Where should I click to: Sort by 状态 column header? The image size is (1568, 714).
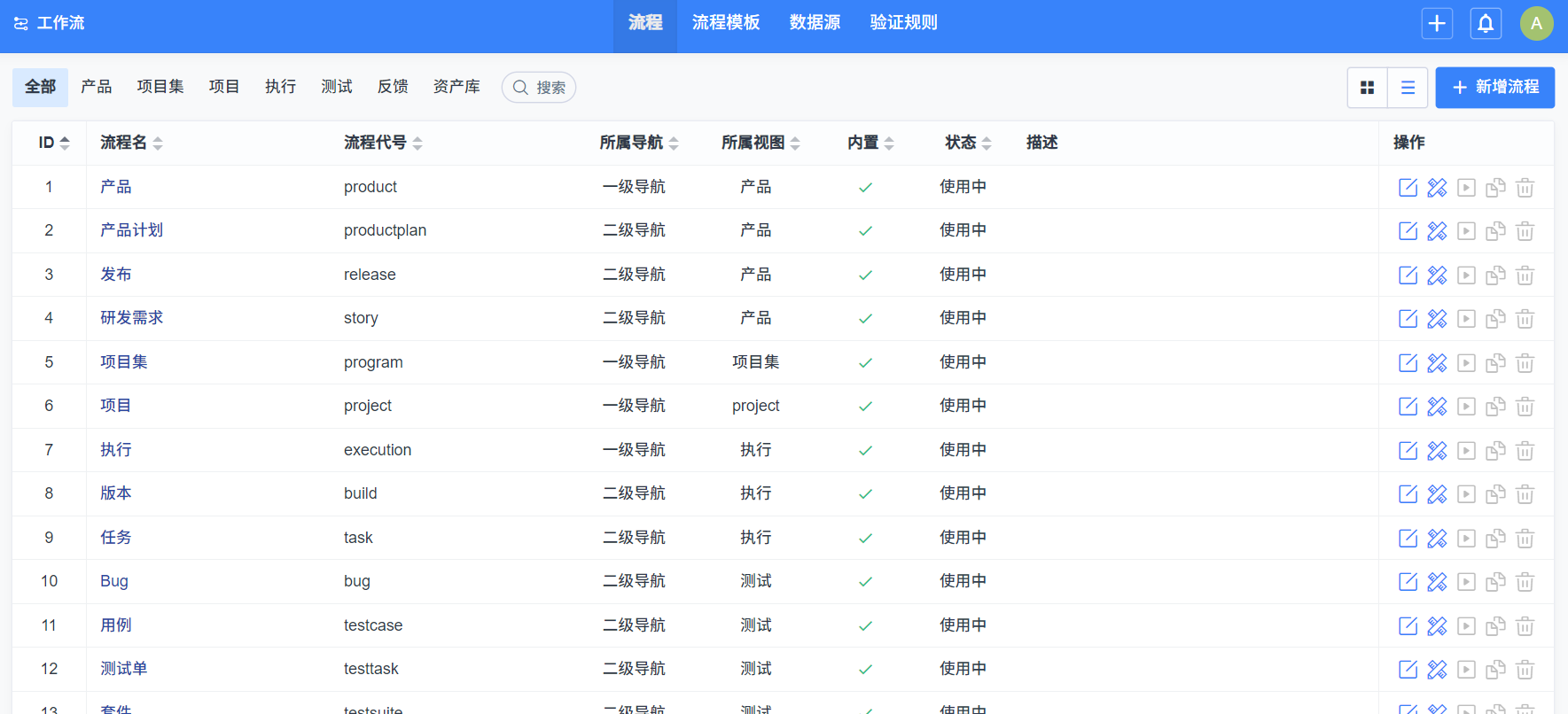pos(968,143)
